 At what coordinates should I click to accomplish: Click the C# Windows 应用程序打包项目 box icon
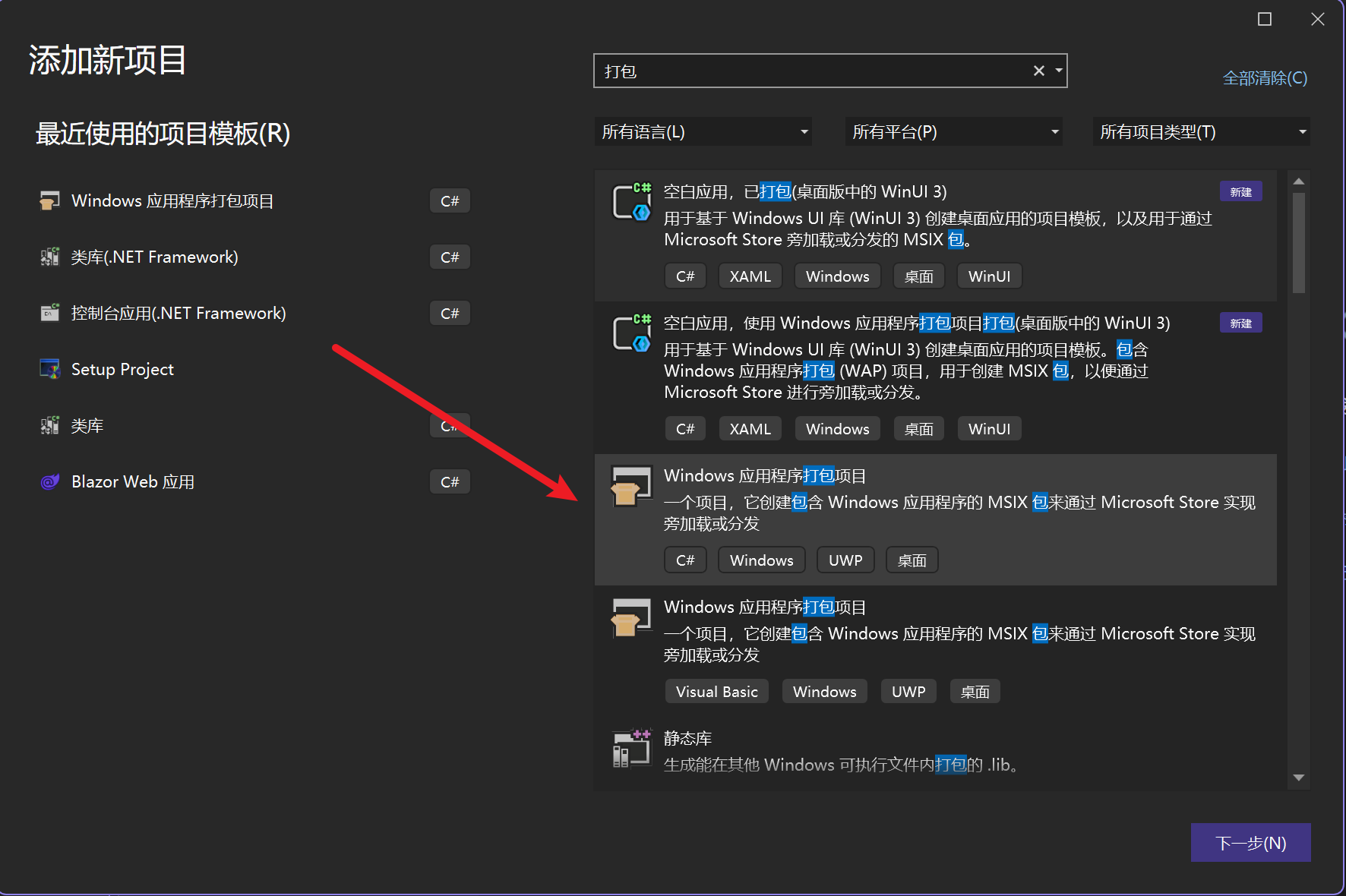(632, 486)
